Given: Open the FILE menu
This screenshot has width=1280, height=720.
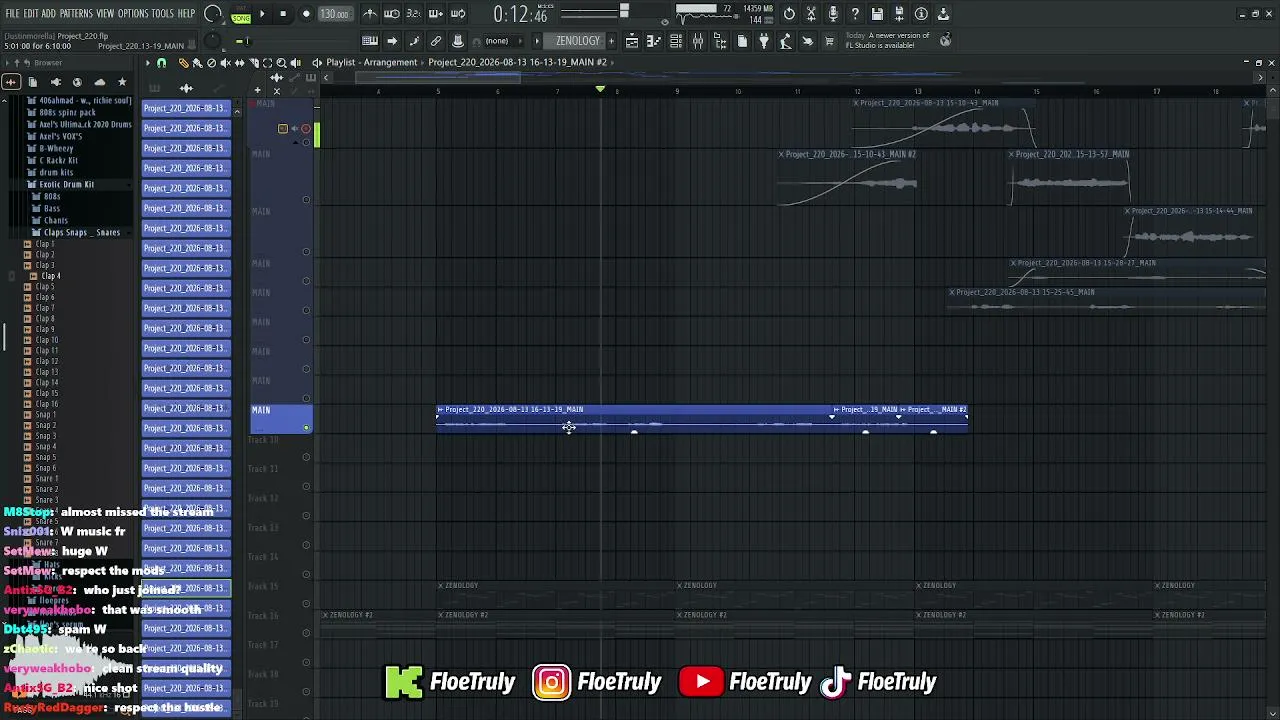Looking at the screenshot, I should (12, 14).
